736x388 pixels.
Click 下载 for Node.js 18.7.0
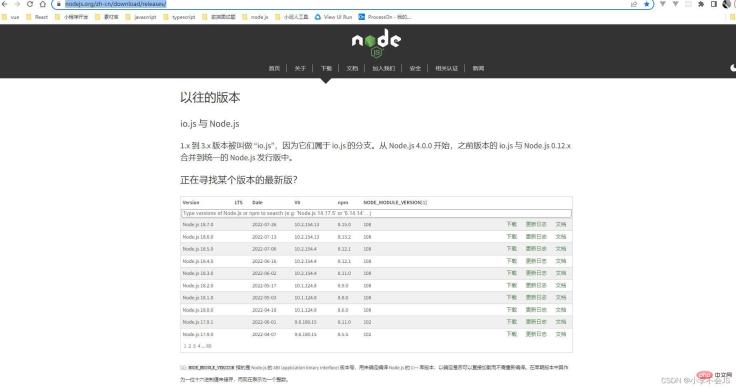click(512, 224)
